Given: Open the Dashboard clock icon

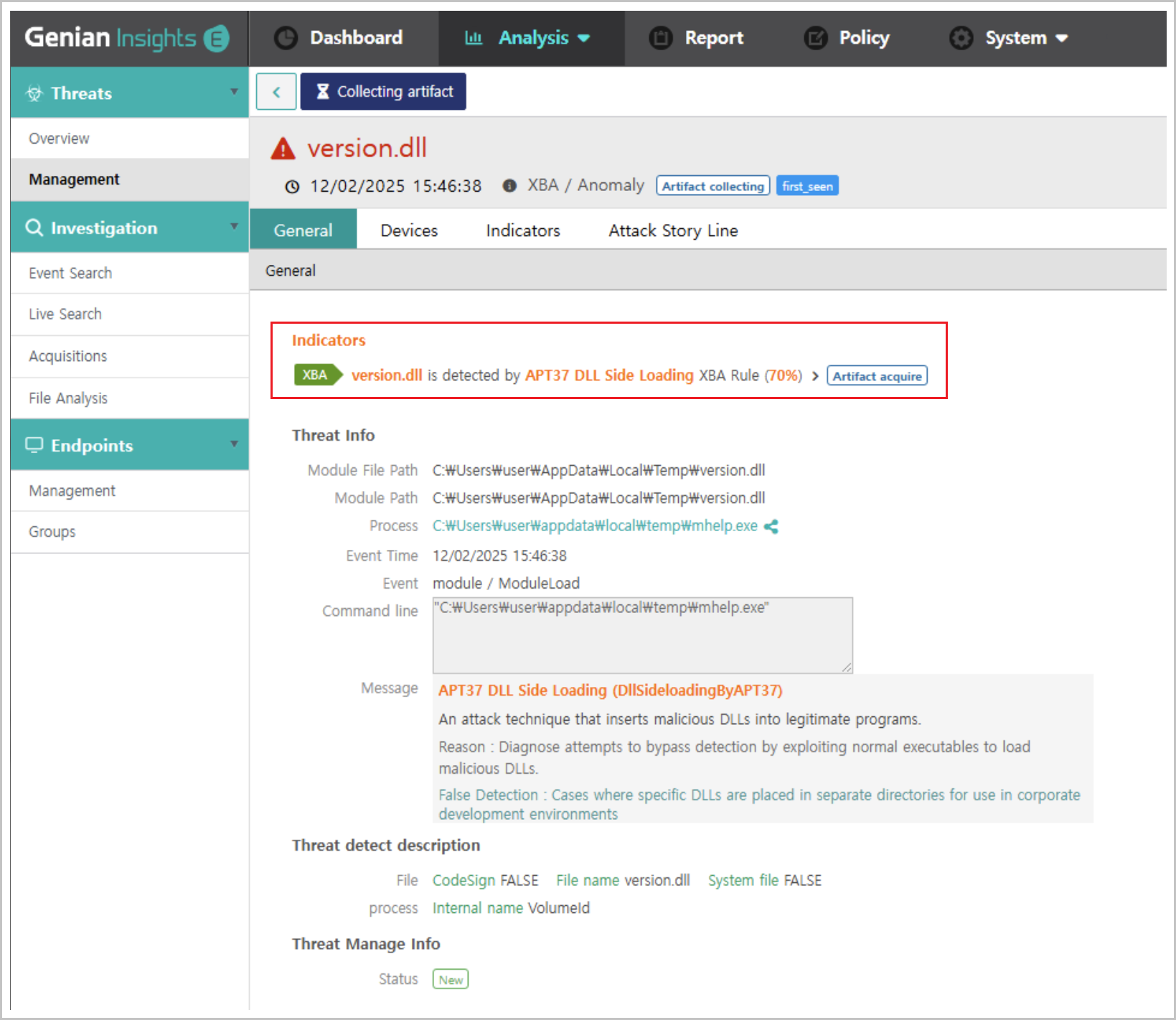Looking at the screenshot, I should click(286, 37).
